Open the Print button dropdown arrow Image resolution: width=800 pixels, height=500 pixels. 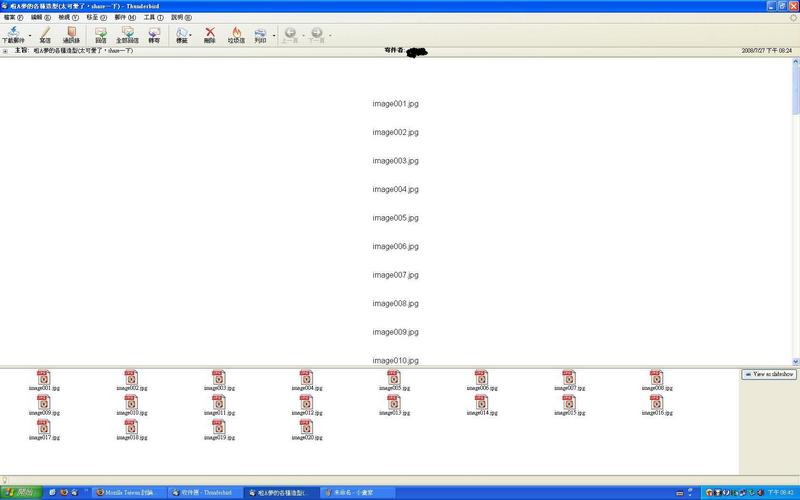pos(274,36)
